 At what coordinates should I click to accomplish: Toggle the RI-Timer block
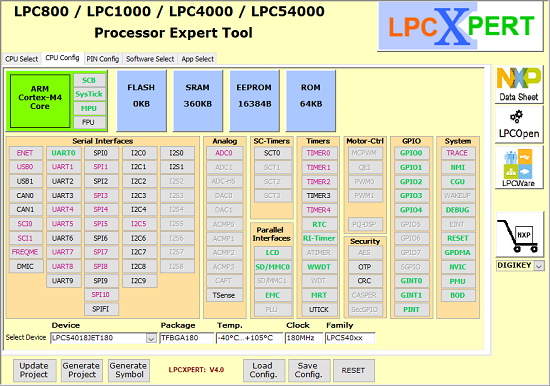click(x=319, y=238)
